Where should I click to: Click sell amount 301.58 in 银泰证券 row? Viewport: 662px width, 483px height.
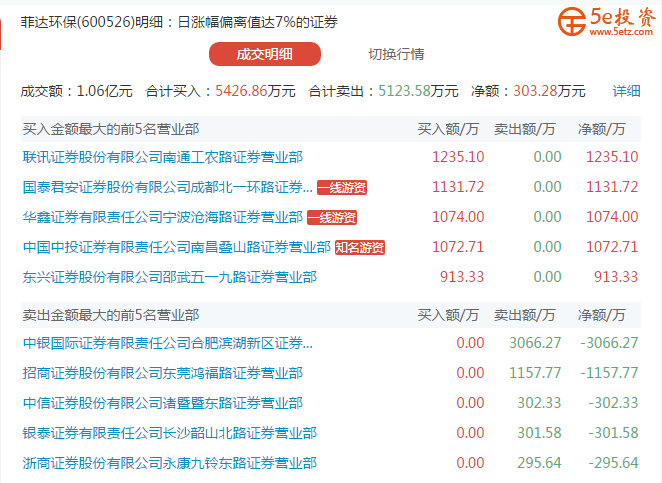pos(540,433)
